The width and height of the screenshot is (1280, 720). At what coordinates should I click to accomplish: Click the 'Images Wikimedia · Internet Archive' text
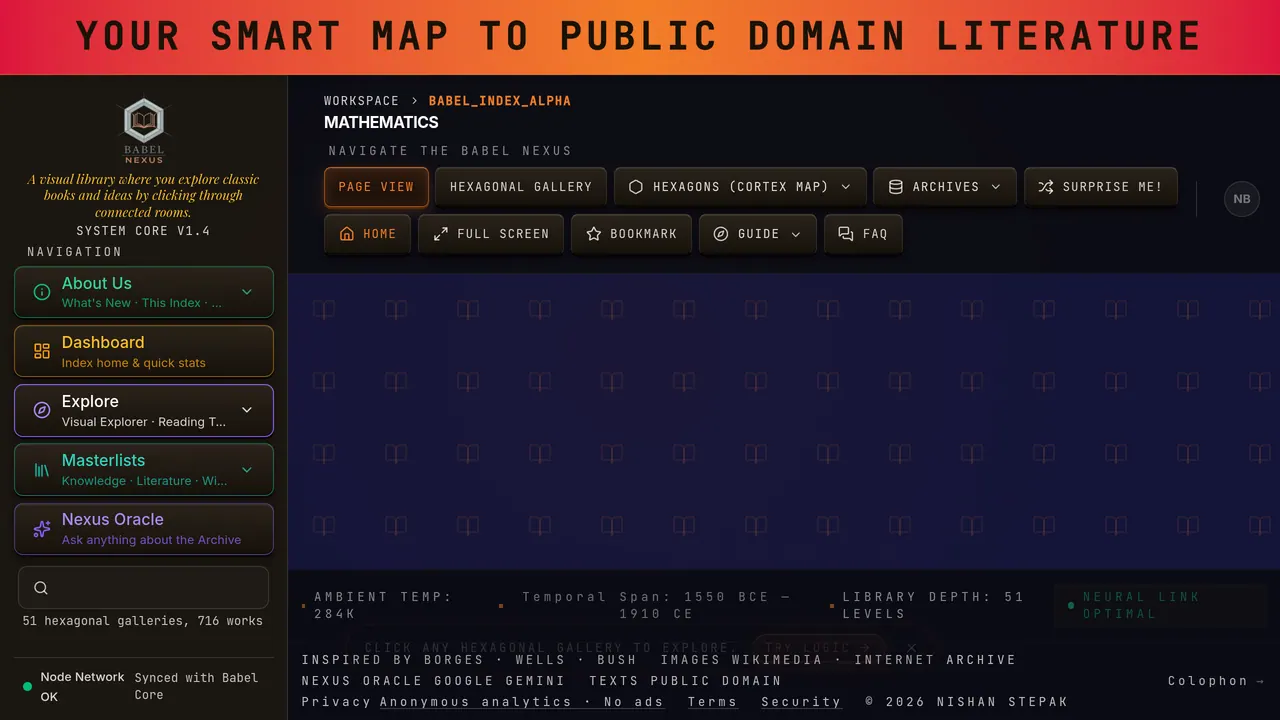pos(838,660)
